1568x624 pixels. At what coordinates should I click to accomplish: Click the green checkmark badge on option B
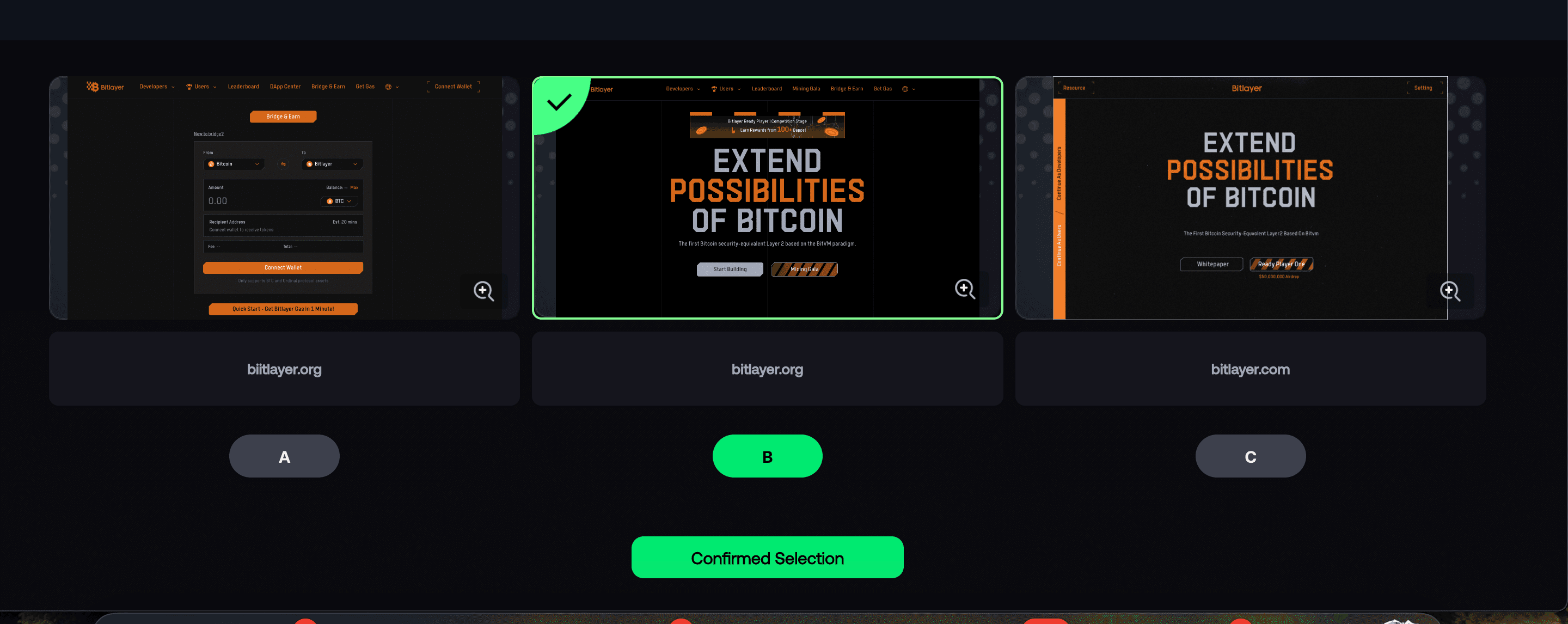tap(559, 102)
